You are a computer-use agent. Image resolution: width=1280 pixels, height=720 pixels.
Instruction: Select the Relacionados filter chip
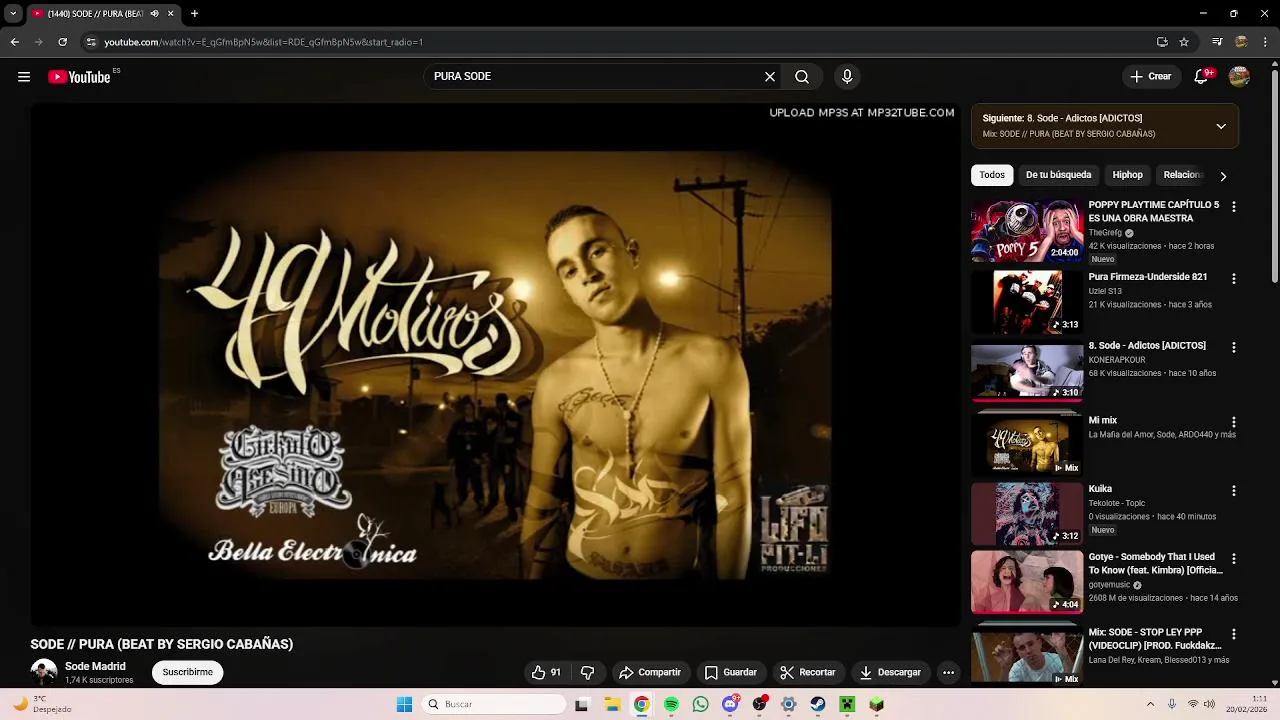point(1183,175)
